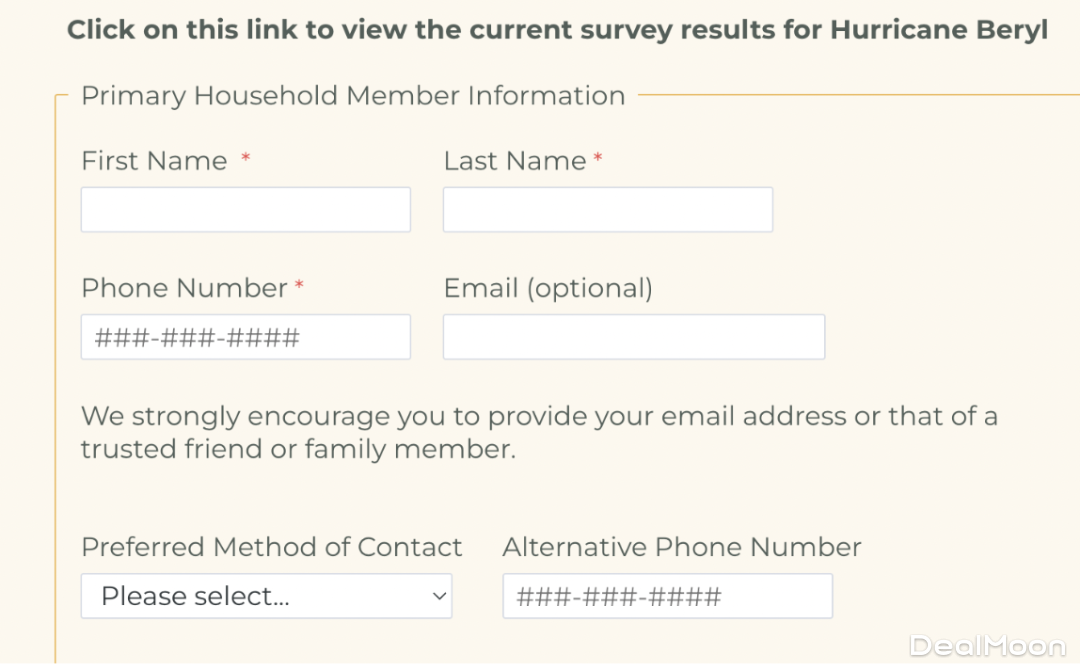Click the DealMoon watermark logo
Image resolution: width=1080 pixels, height=670 pixels.
point(987,646)
